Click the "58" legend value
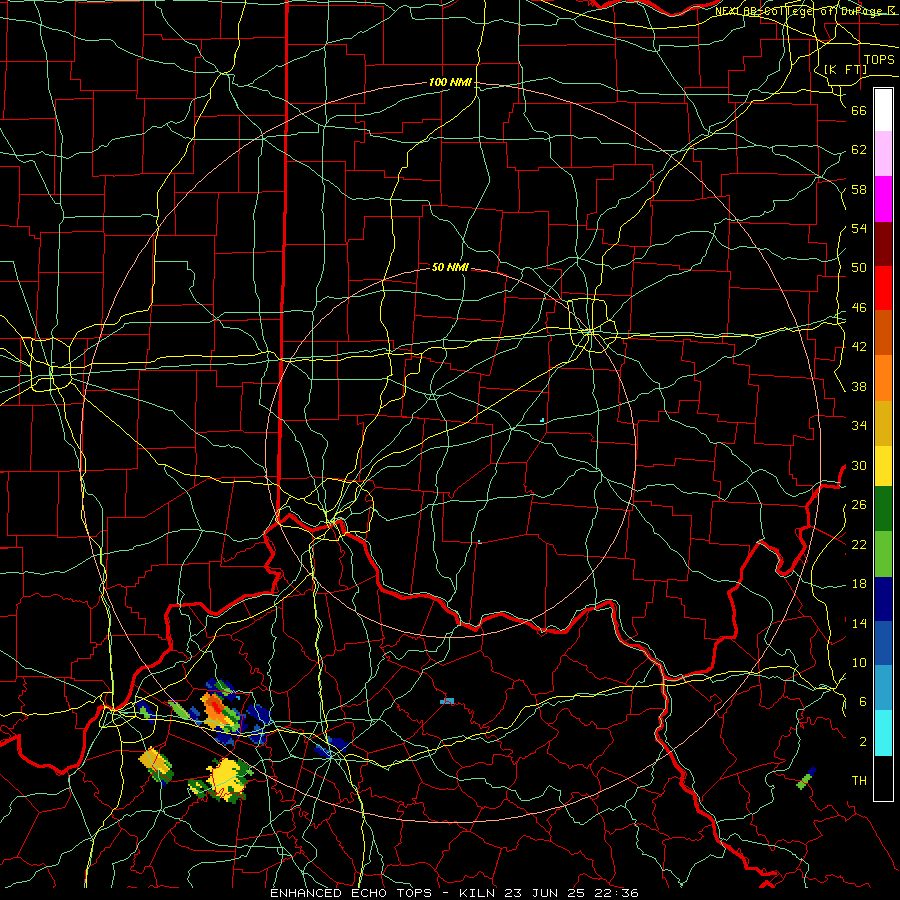Image resolution: width=900 pixels, height=900 pixels. [x=859, y=190]
